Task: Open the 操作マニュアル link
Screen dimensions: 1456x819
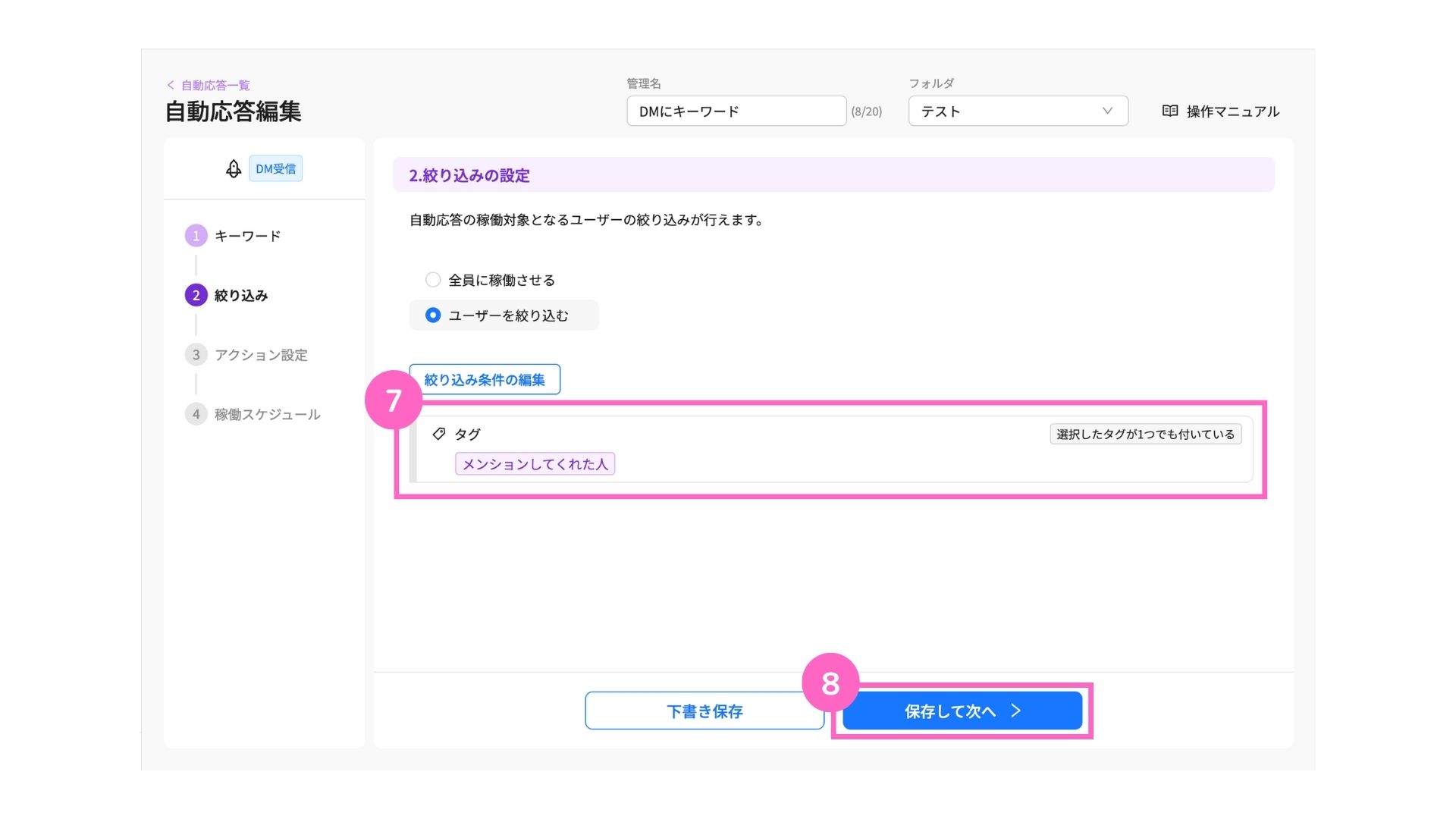Action: click(1221, 111)
